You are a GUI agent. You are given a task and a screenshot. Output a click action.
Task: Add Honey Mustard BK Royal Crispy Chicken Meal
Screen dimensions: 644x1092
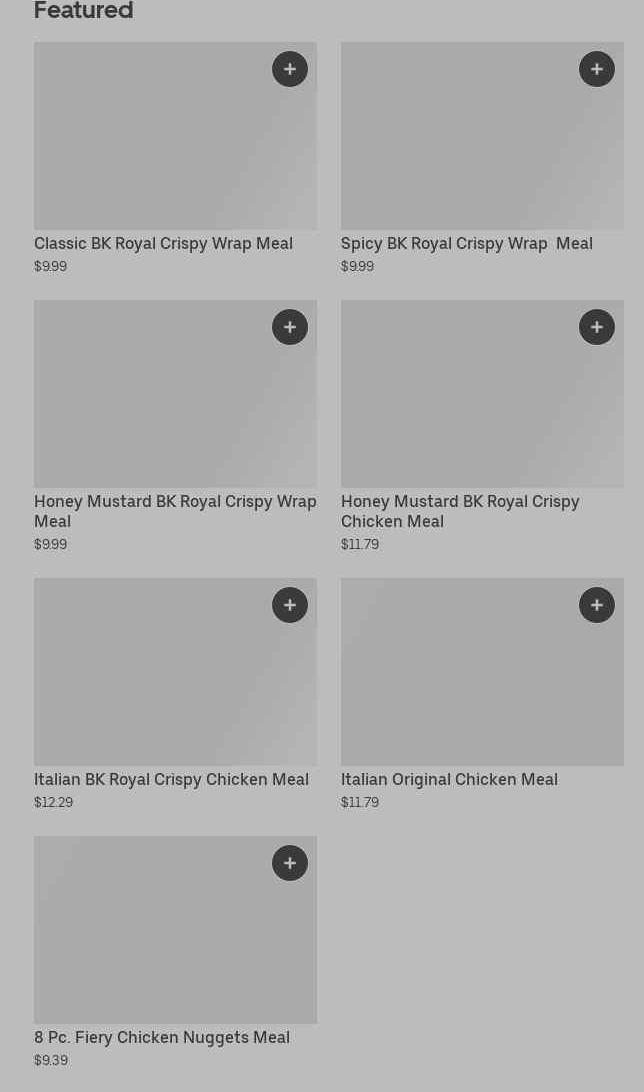pyautogui.click(x=597, y=327)
